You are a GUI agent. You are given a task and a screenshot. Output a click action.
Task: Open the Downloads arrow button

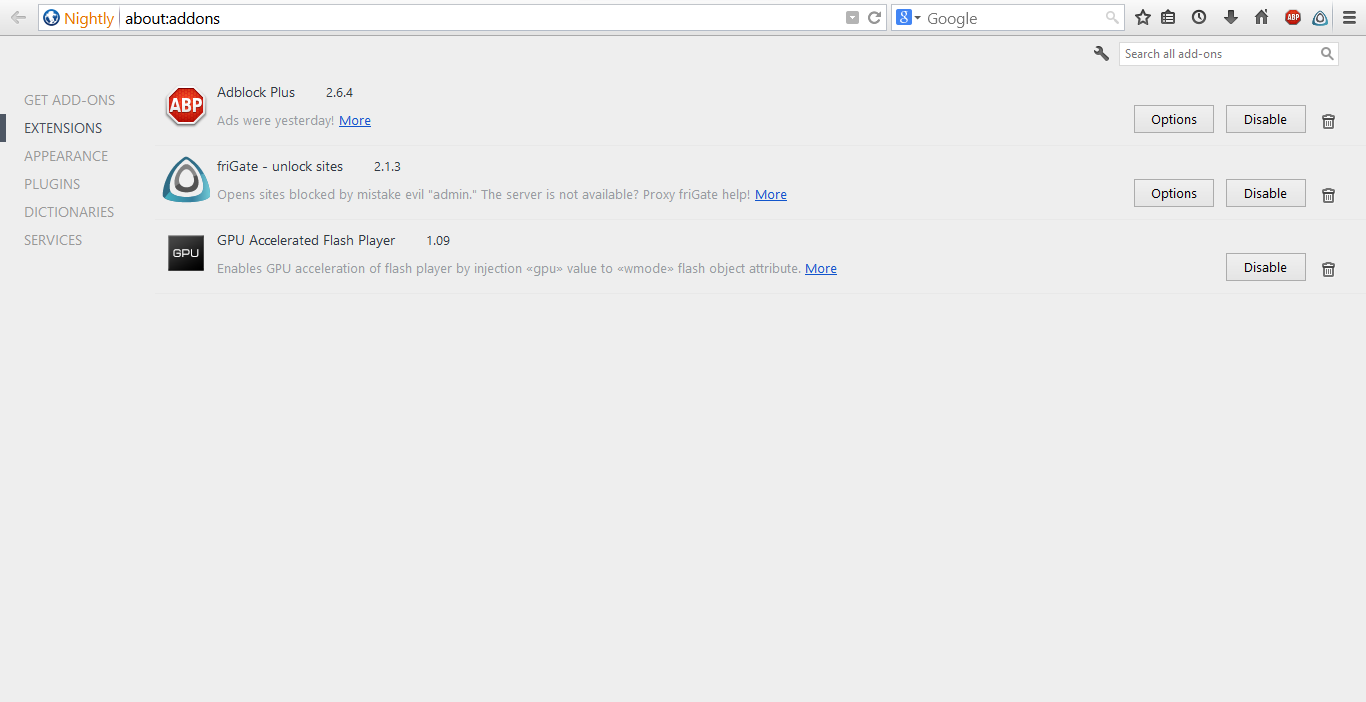point(1231,18)
